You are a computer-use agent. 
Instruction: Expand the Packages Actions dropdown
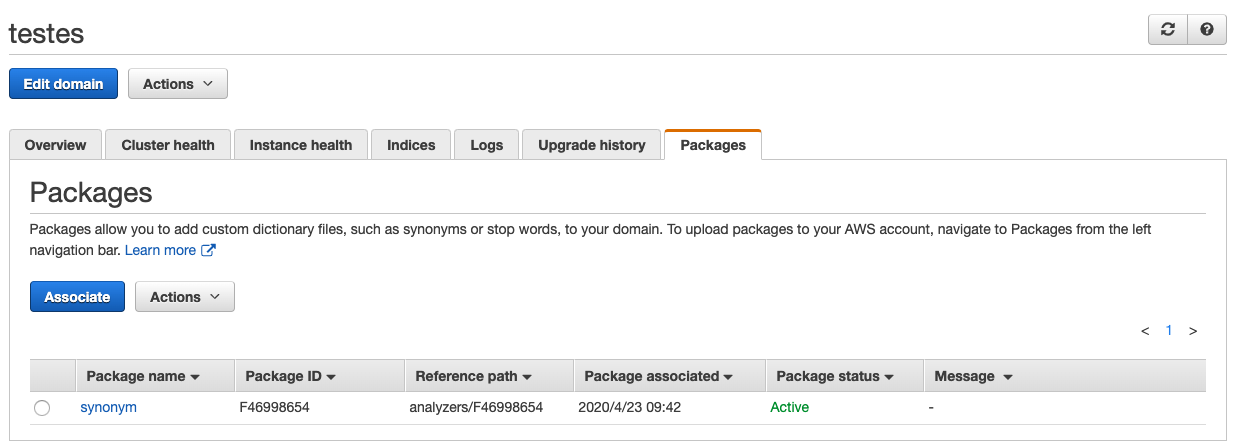click(x=185, y=297)
